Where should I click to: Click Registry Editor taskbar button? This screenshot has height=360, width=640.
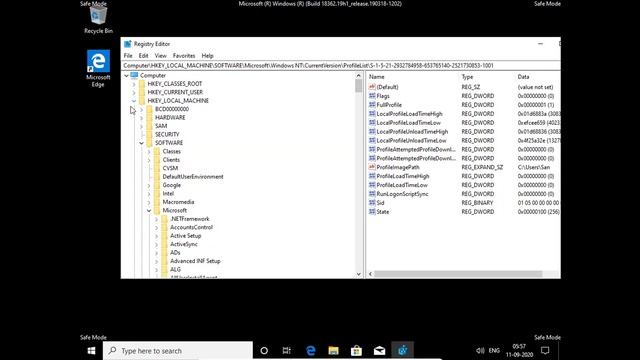pos(402,351)
